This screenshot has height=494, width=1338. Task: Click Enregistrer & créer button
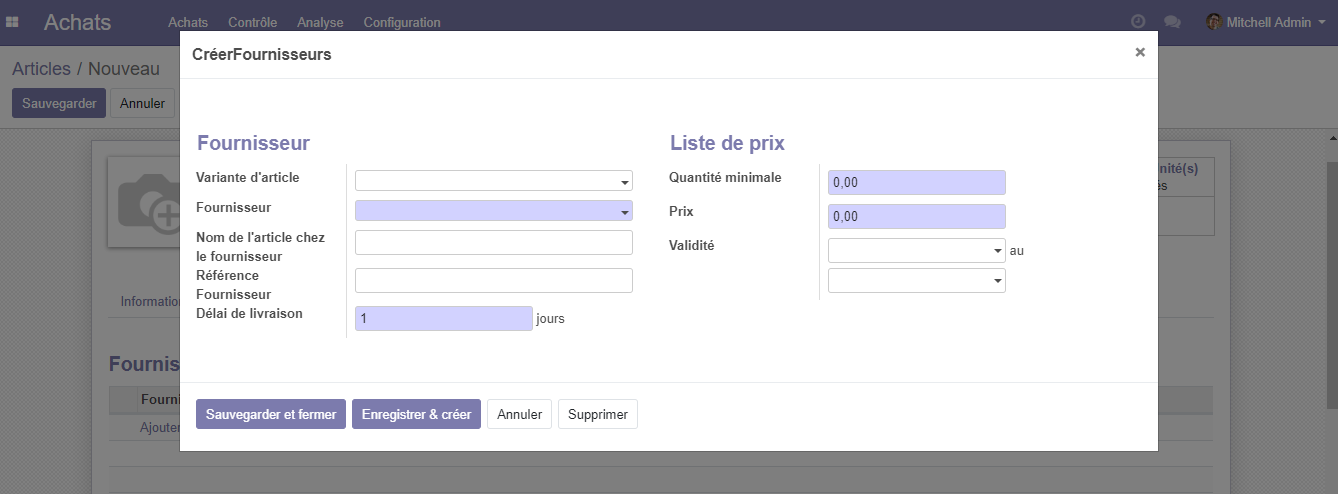[x=416, y=414]
